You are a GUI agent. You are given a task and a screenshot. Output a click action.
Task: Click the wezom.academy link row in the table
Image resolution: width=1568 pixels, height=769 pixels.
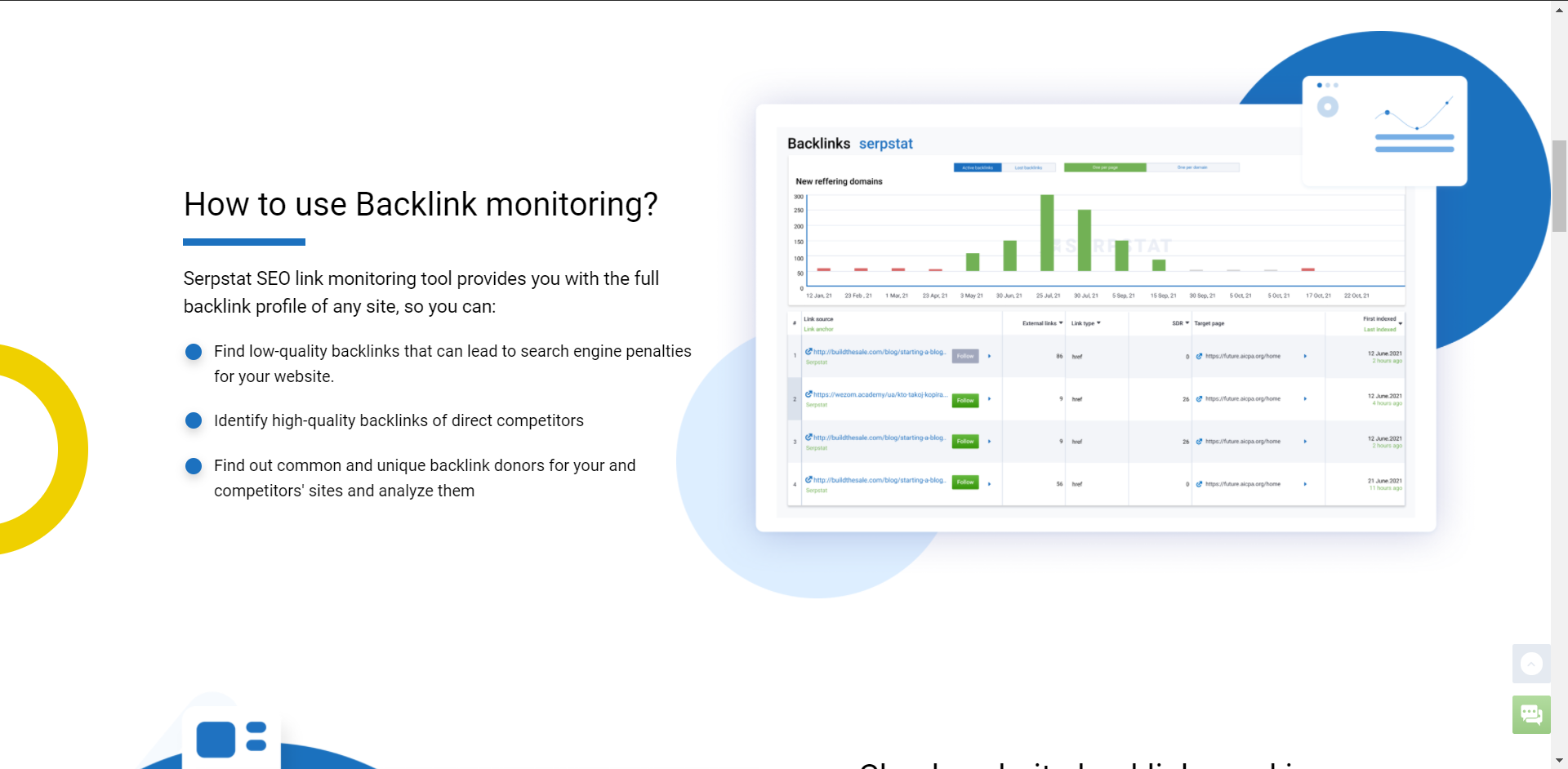(x=1096, y=399)
